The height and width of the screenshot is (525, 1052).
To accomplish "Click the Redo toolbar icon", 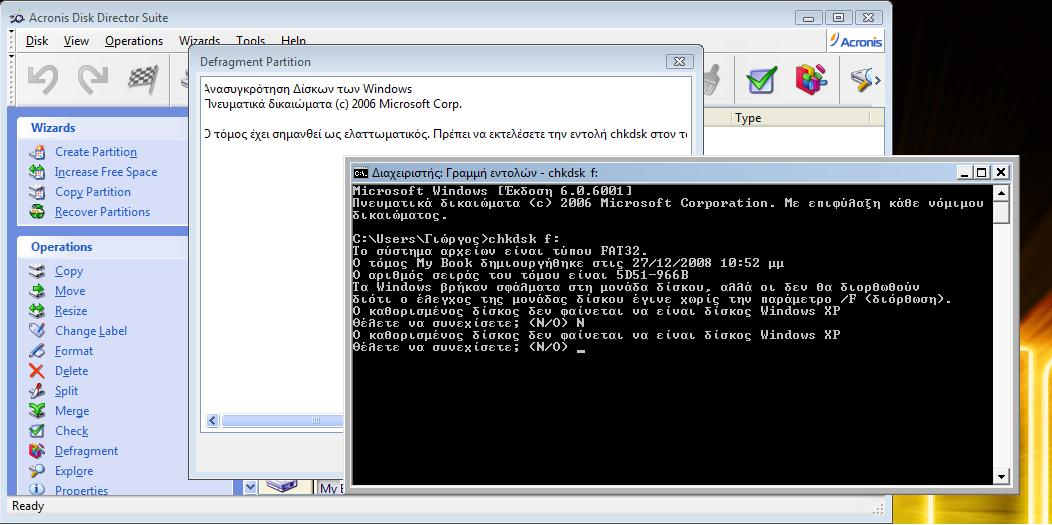I will coord(93,80).
